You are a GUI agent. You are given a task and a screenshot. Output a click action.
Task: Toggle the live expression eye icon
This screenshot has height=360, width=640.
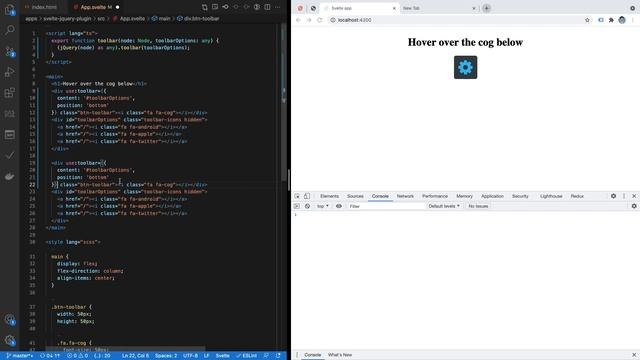(339, 206)
